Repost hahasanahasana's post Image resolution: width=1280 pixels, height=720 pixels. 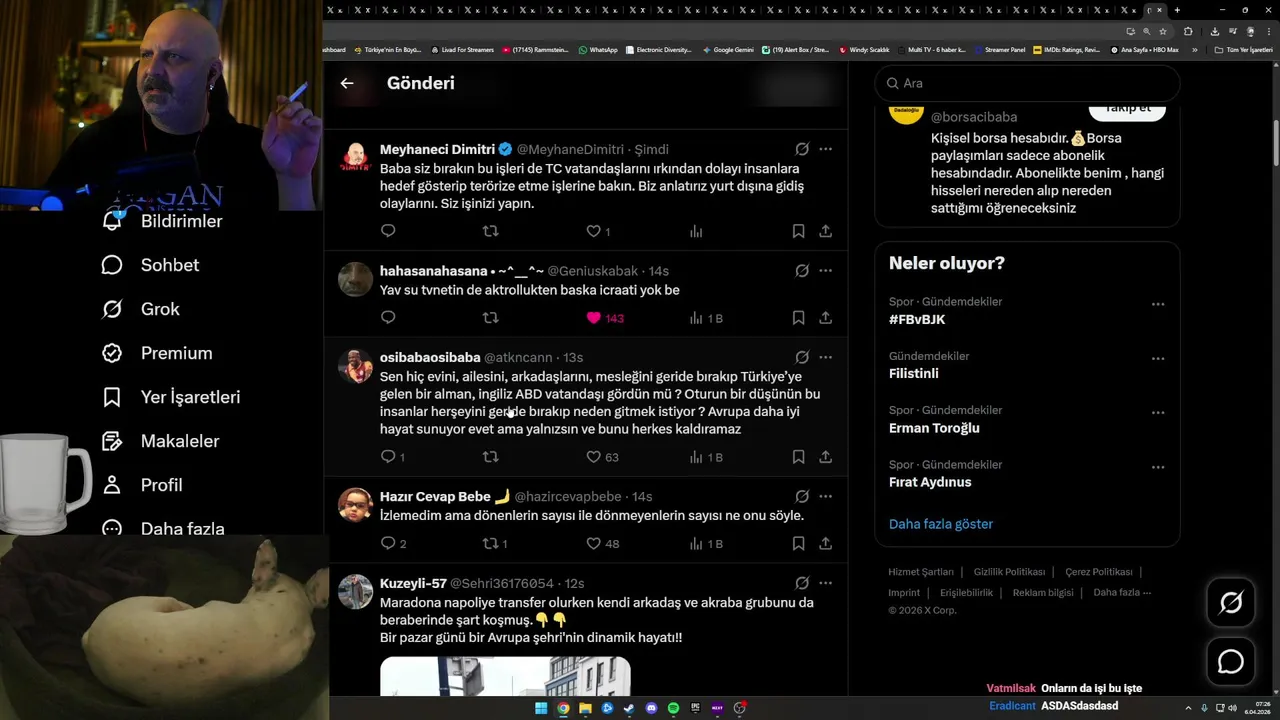pos(490,318)
